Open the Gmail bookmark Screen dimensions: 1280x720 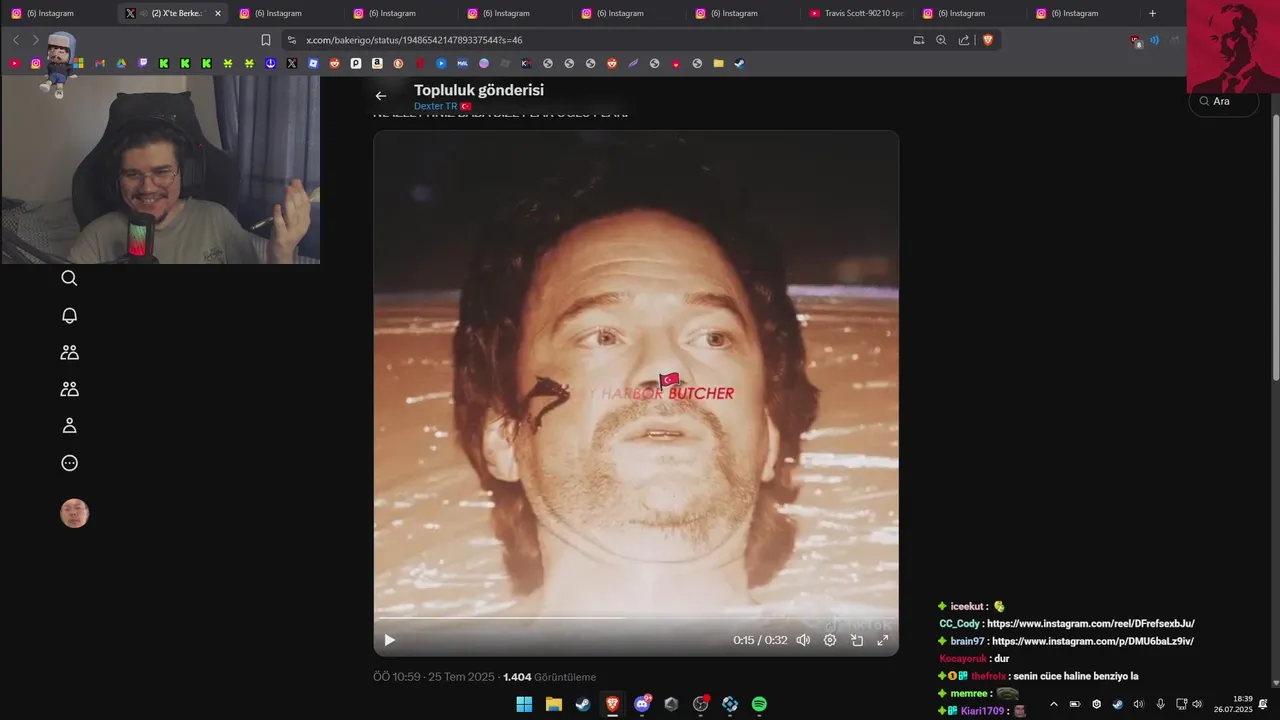click(x=100, y=63)
